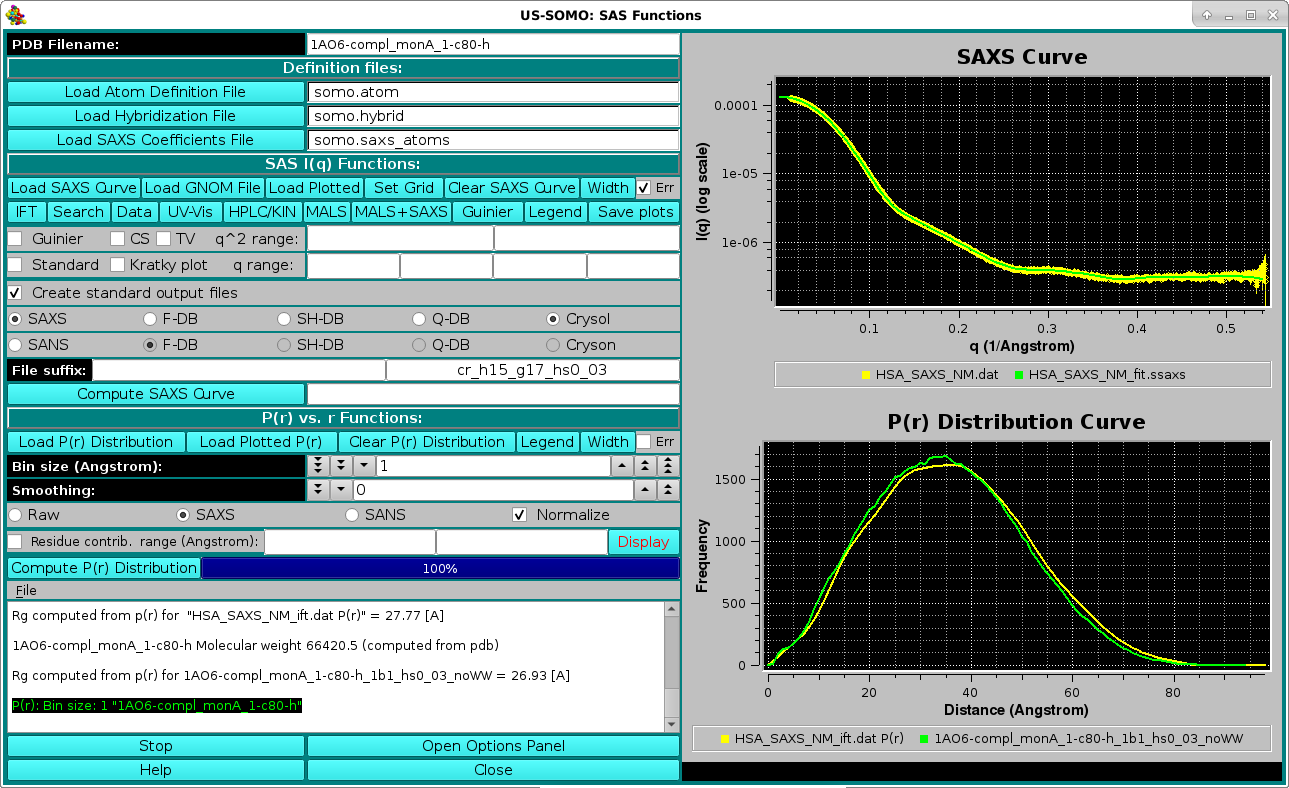Click Load Atom Definition File

(155, 92)
